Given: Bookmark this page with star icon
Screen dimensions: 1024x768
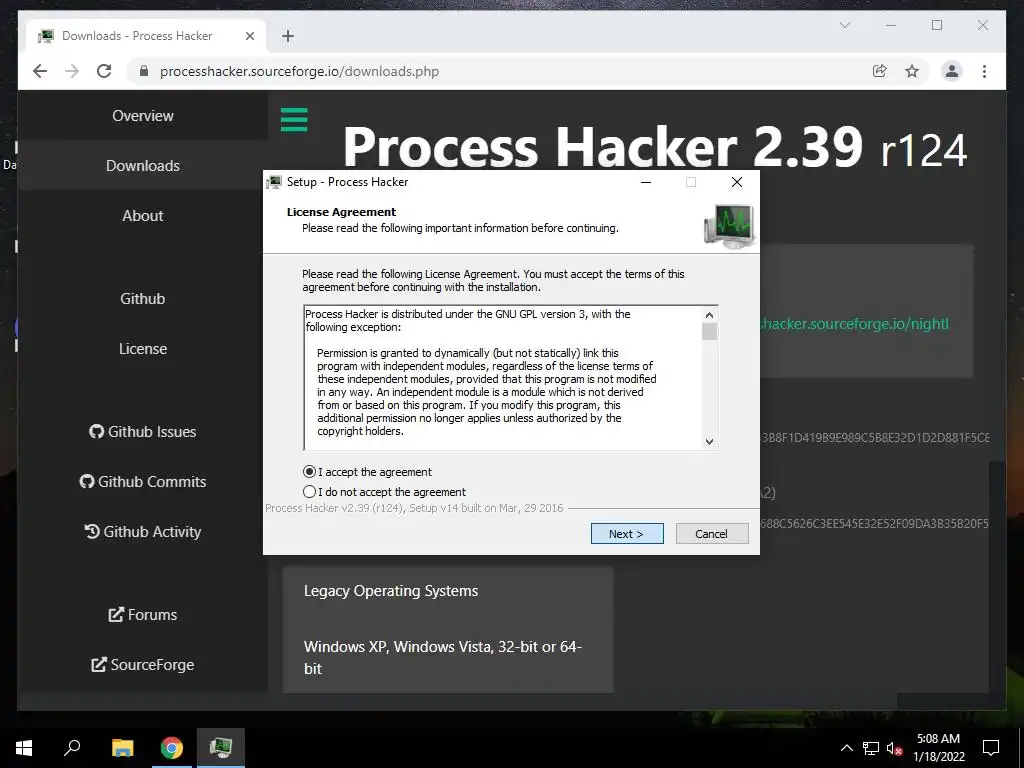Looking at the screenshot, I should [912, 71].
